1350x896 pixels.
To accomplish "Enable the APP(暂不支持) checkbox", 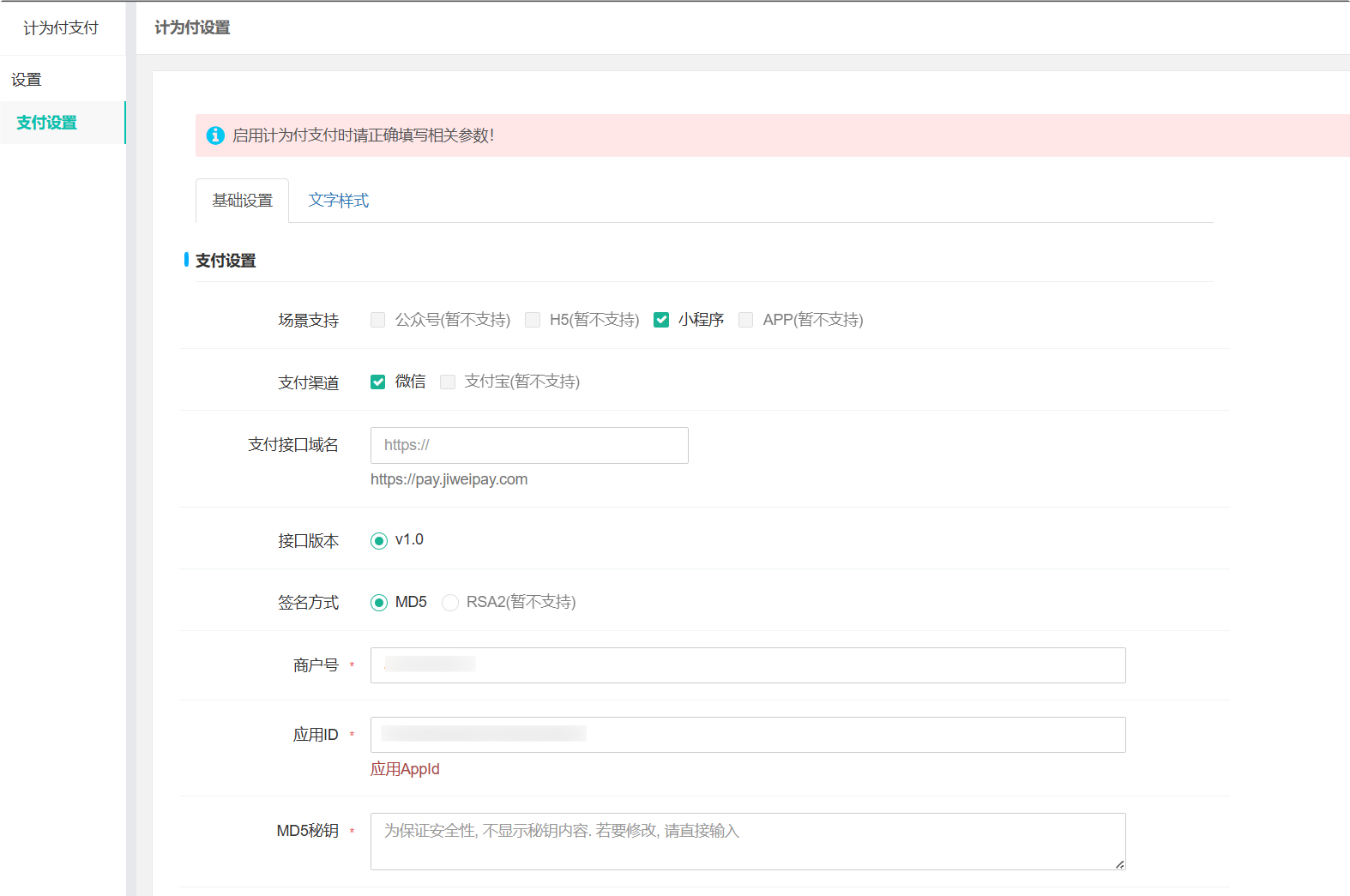I will pos(746,320).
